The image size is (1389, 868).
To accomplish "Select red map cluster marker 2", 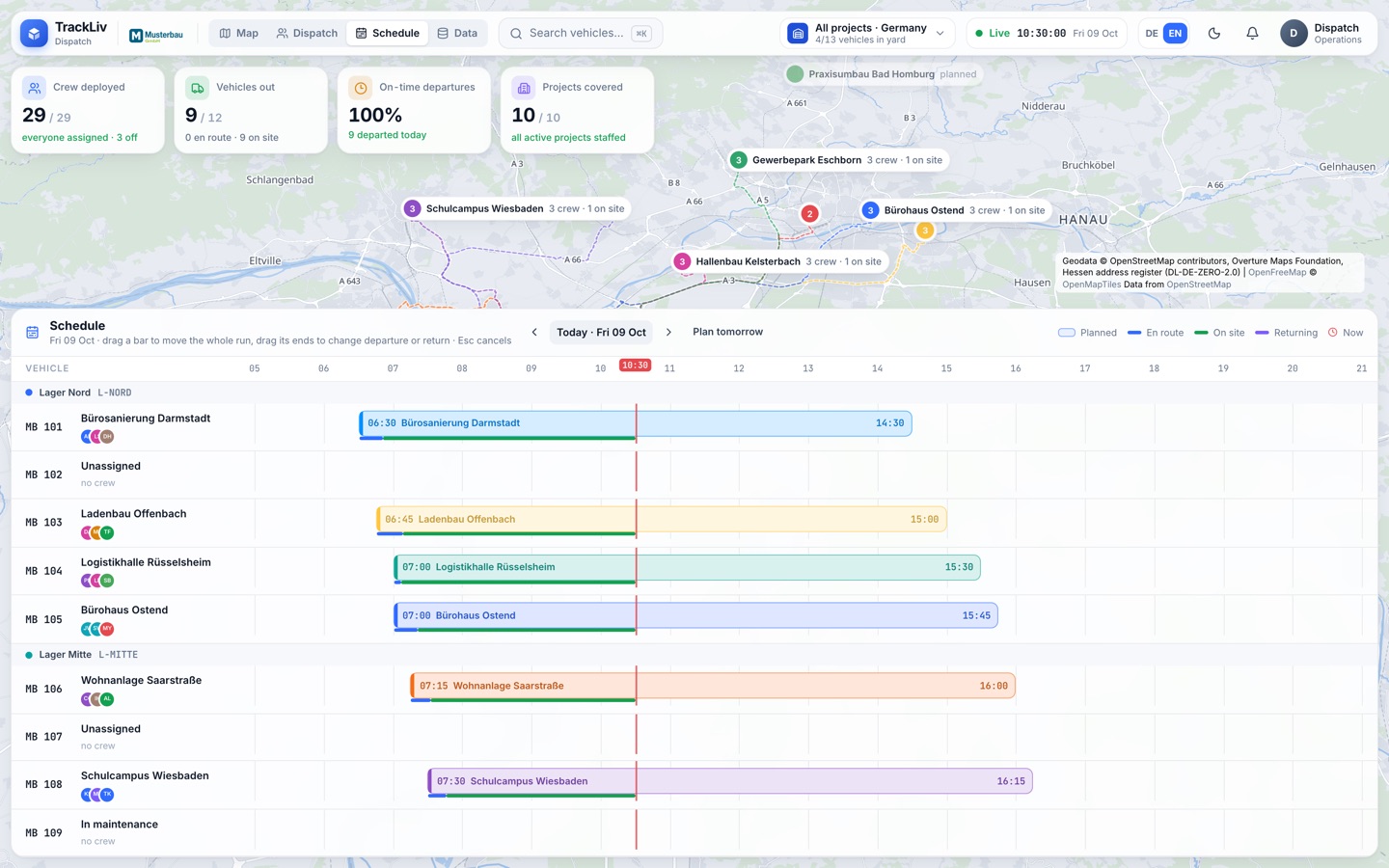I will [x=809, y=214].
